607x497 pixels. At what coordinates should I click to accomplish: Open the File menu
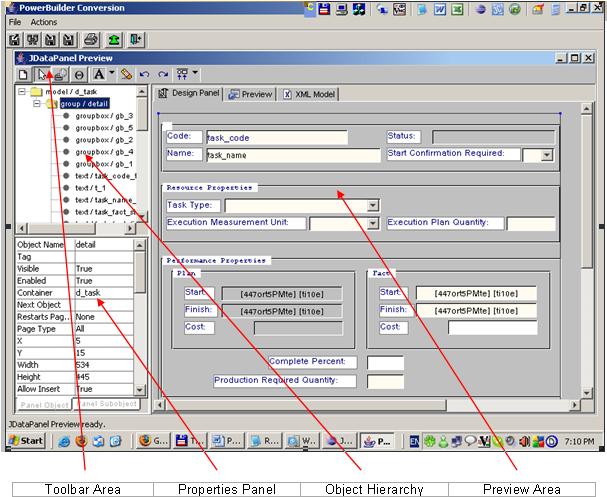click(x=15, y=22)
